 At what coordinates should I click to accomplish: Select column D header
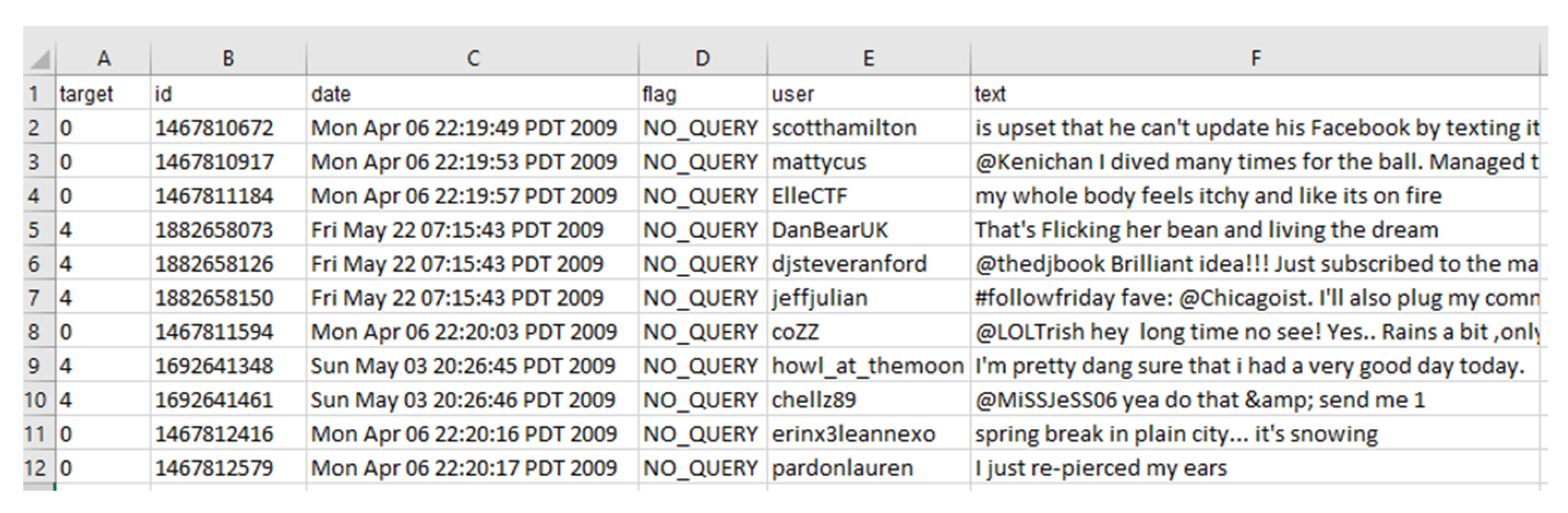click(x=702, y=58)
